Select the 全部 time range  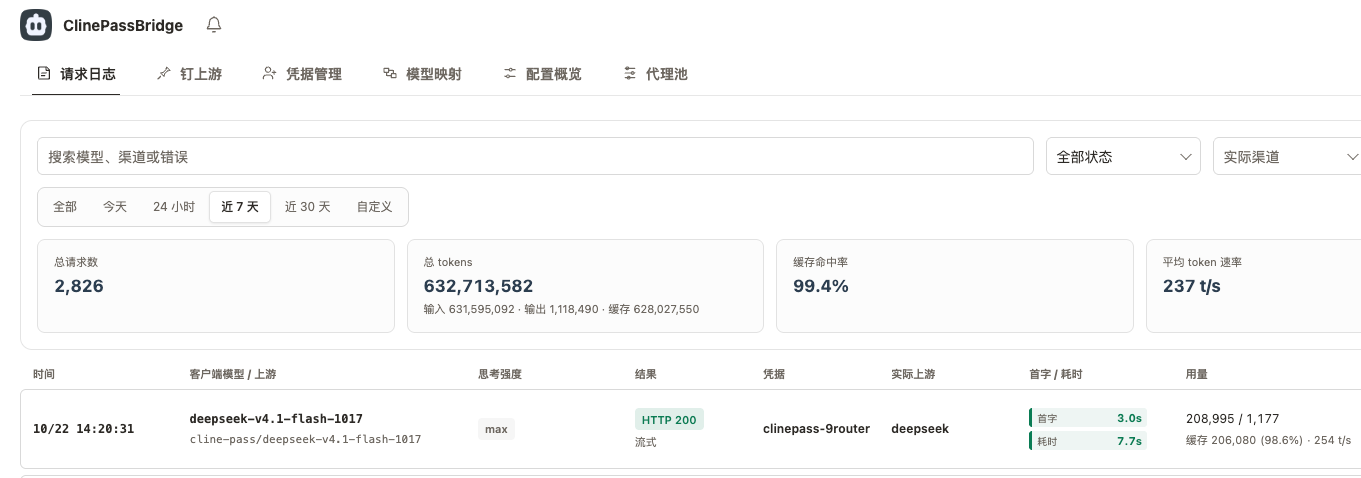coord(65,207)
